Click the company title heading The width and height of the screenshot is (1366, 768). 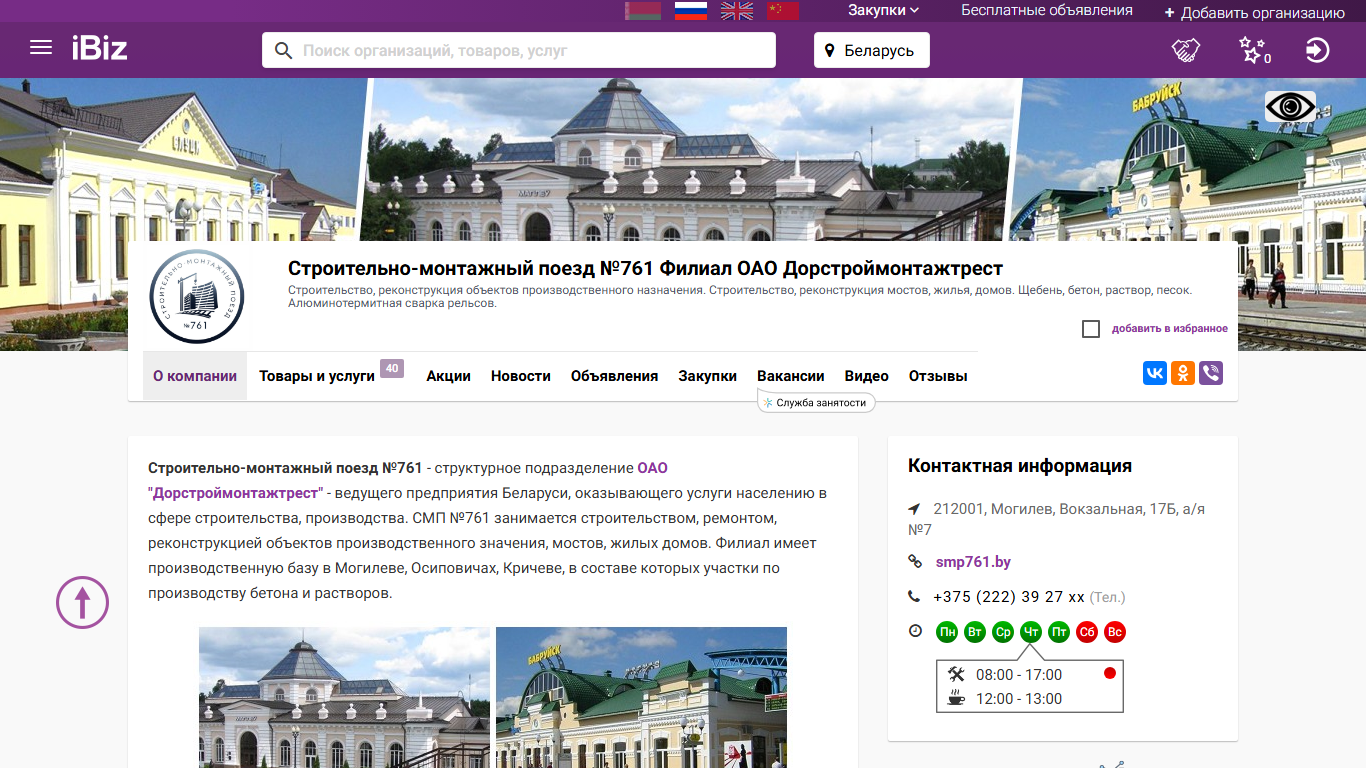coord(645,268)
